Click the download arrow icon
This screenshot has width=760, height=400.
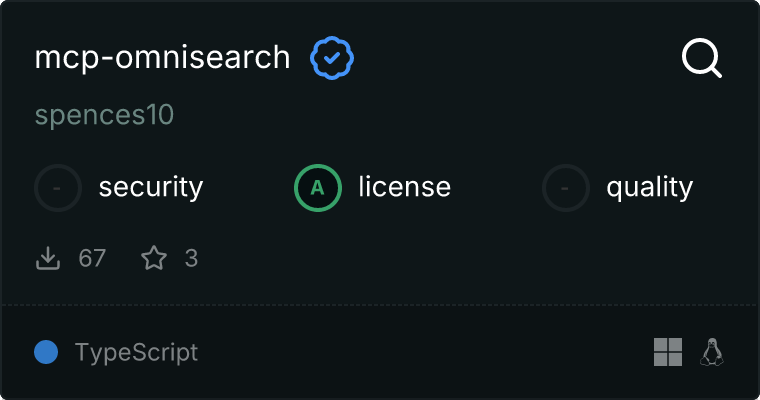[48, 259]
